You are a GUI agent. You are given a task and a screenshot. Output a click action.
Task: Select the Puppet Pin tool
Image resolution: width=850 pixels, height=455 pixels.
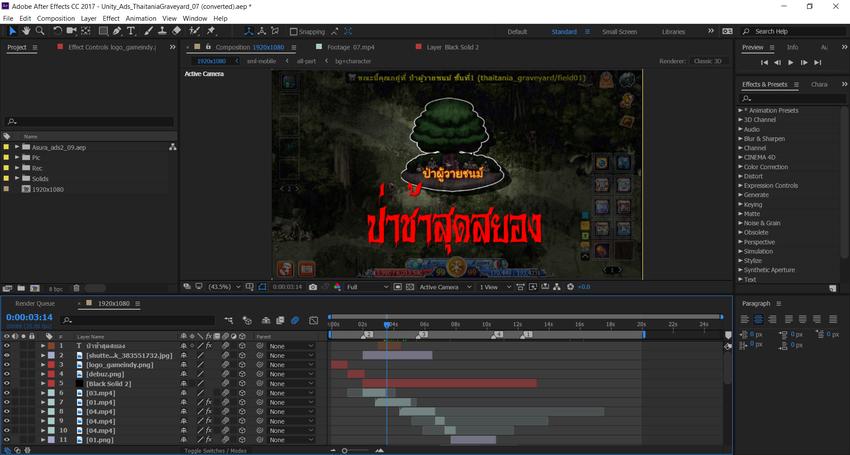tap(211, 31)
